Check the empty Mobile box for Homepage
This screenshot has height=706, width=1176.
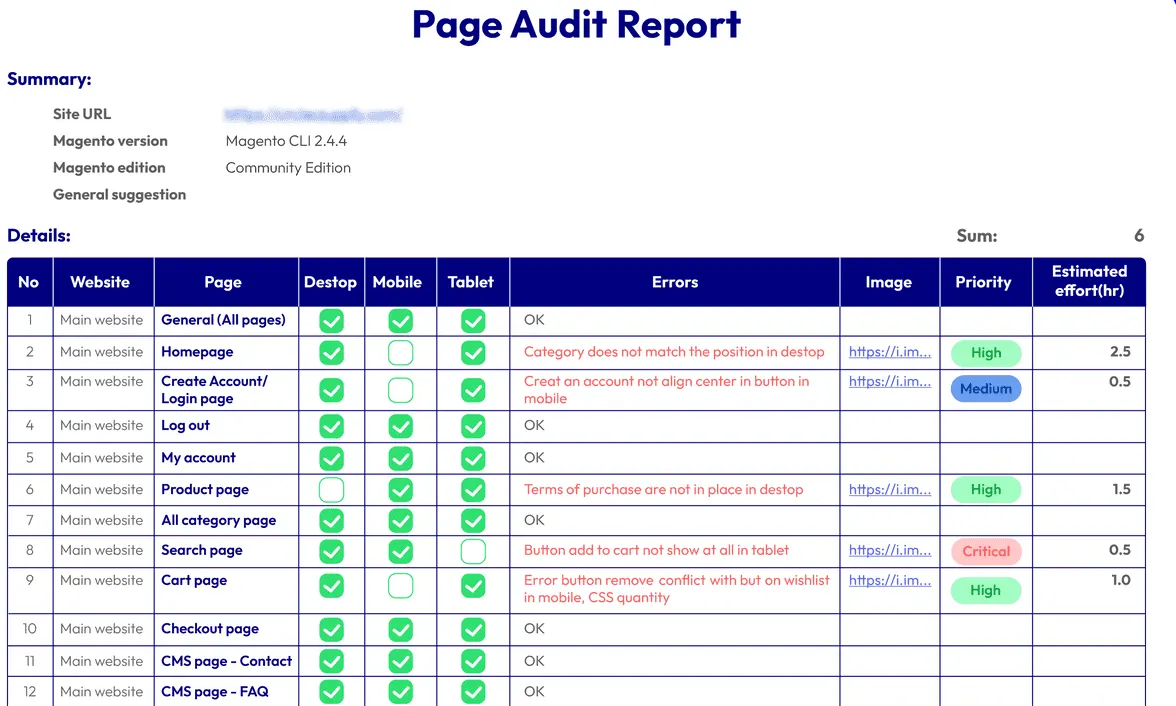click(400, 353)
